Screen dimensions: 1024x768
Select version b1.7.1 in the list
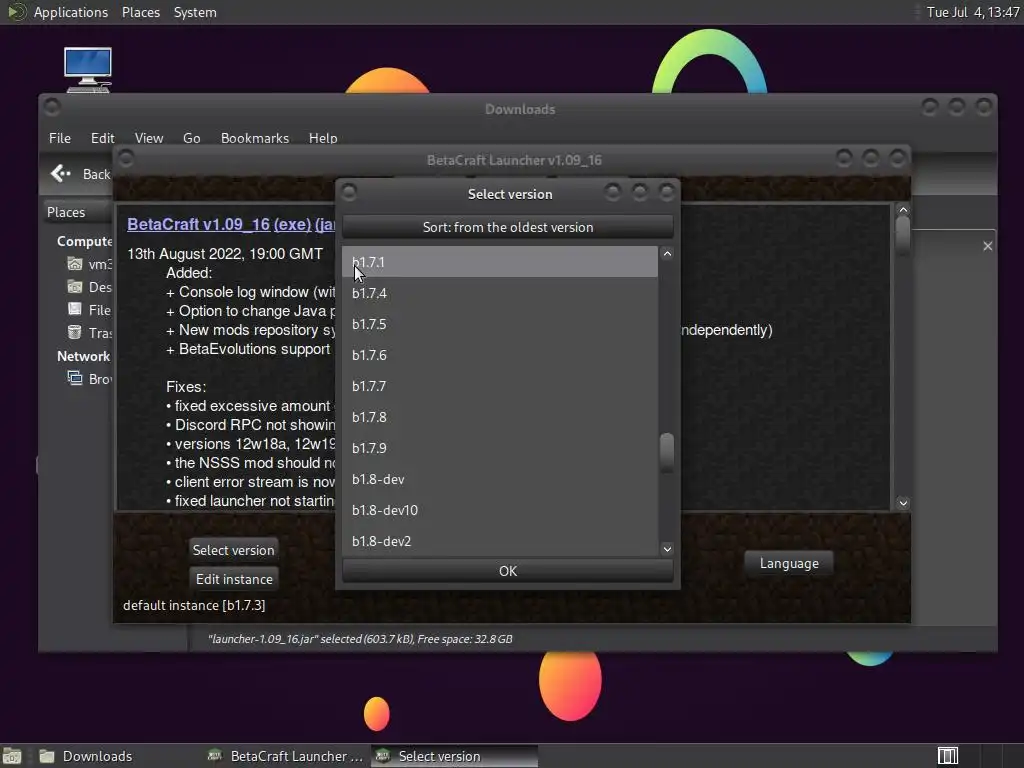(x=500, y=262)
